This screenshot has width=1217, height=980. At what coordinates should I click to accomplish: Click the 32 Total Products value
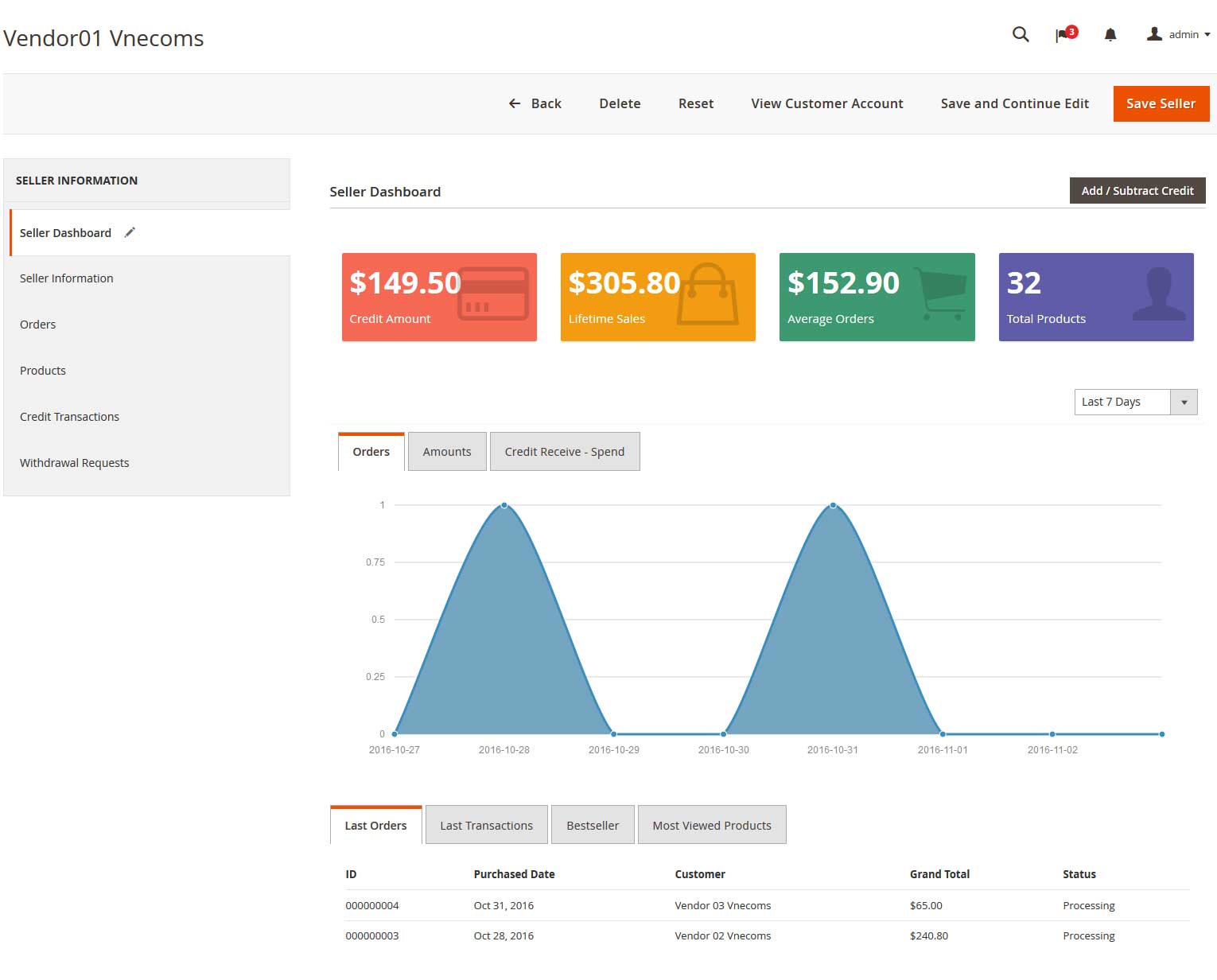click(1024, 282)
